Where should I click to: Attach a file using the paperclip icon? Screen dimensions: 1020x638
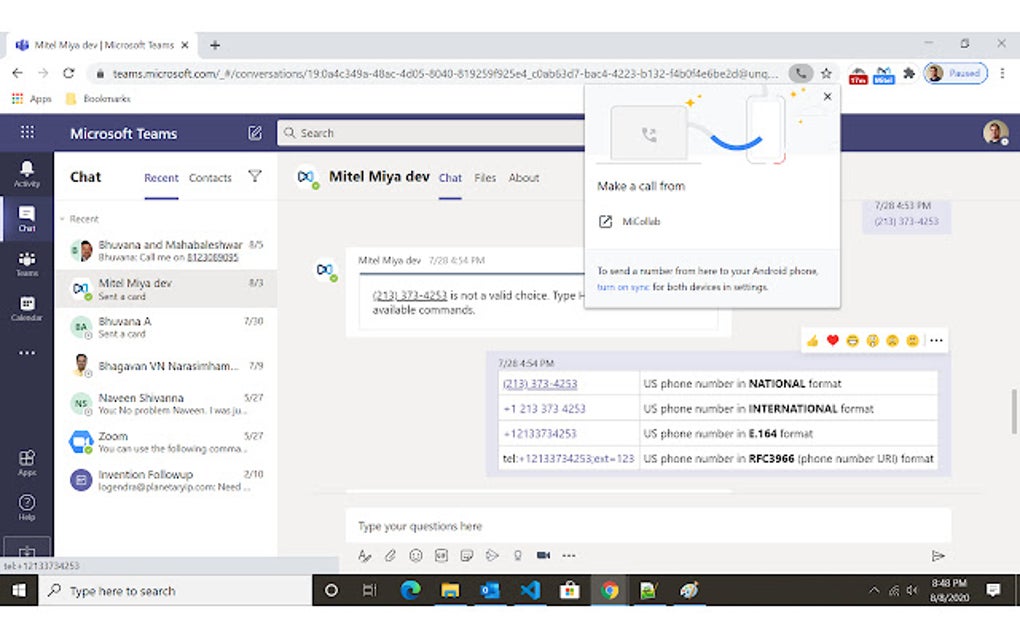pyautogui.click(x=391, y=555)
